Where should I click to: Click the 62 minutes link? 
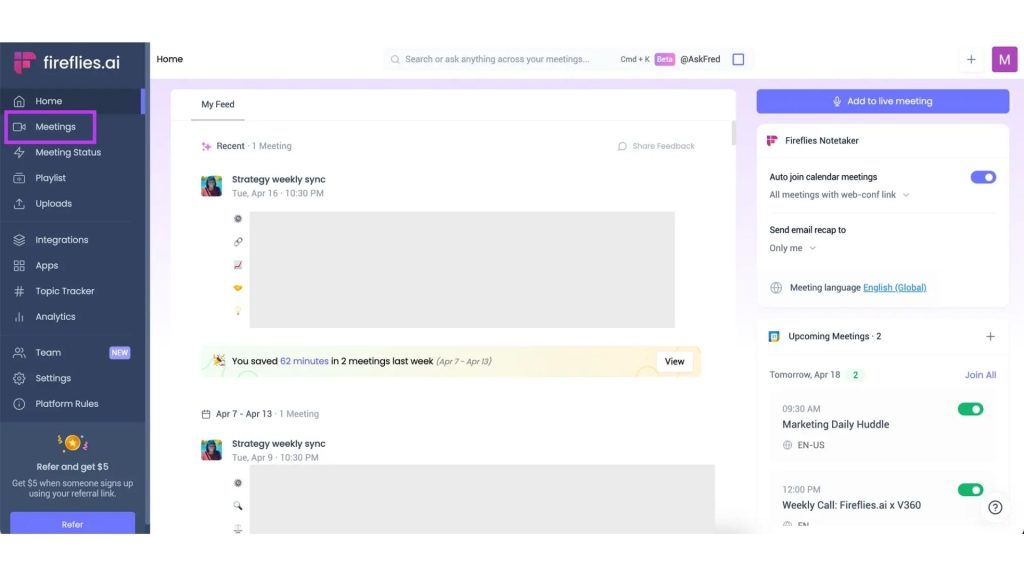click(x=304, y=361)
